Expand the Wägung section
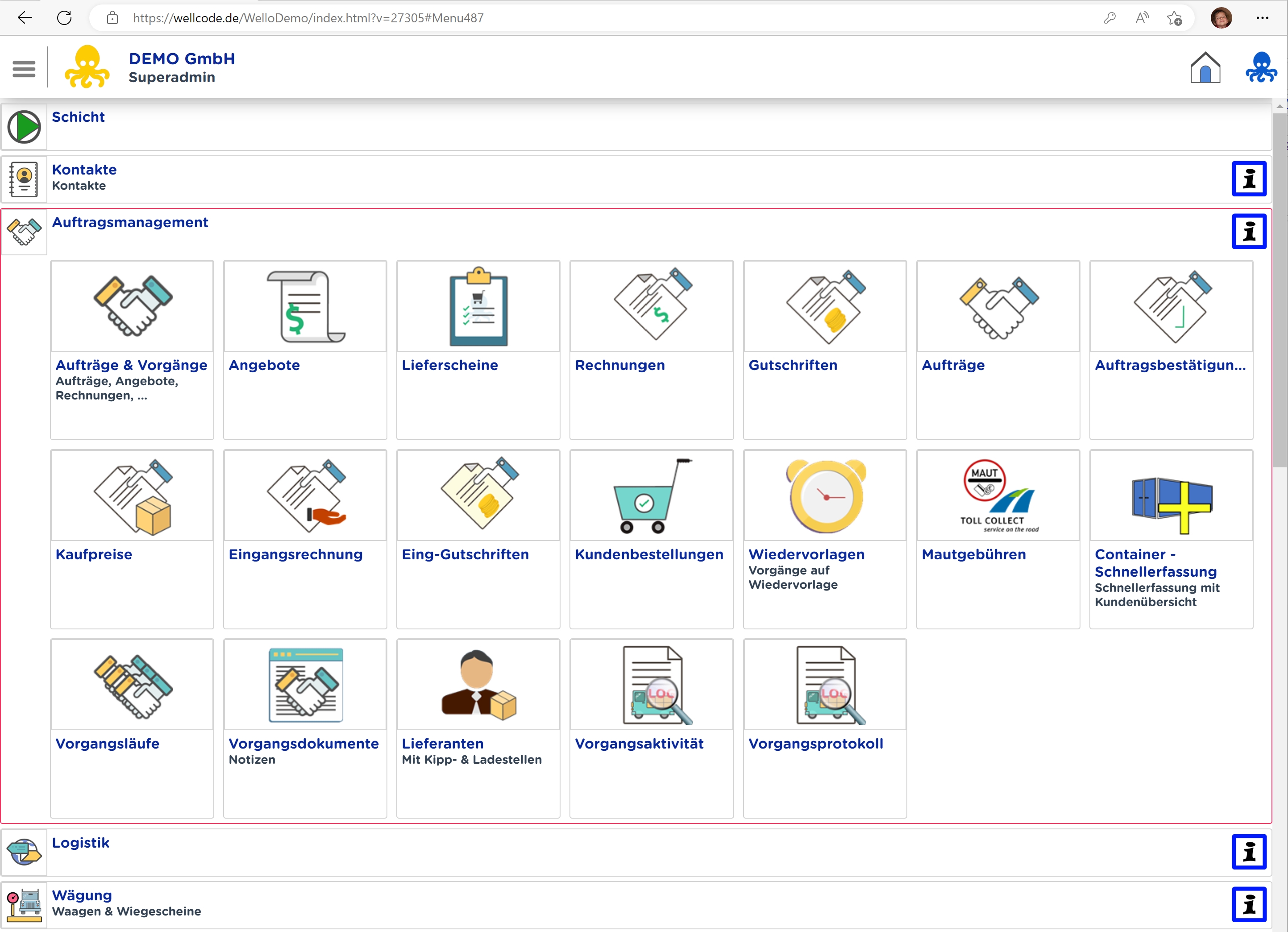Screen dimensions: 1288x932 (82, 896)
